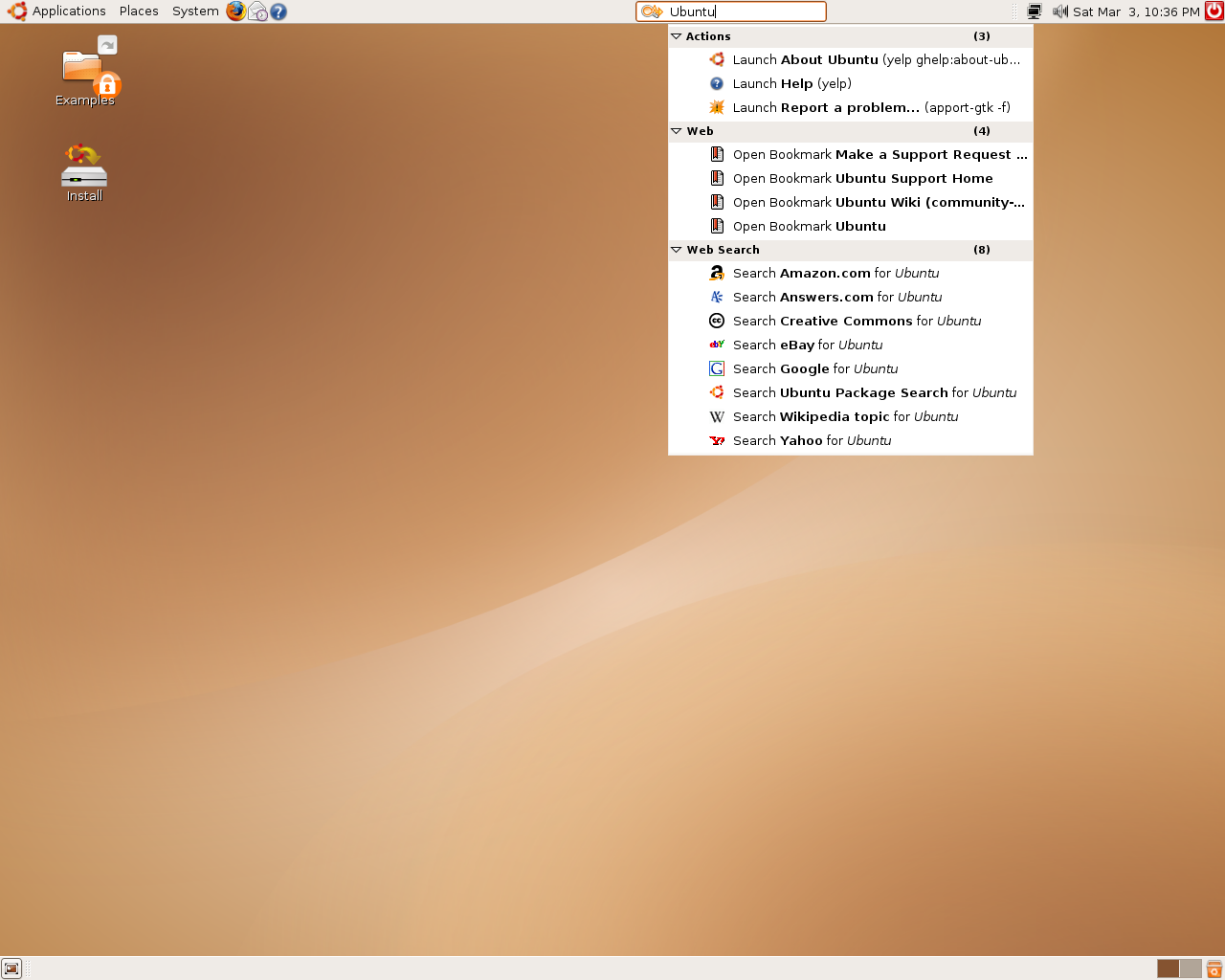Image resolution: width=1225 pixels, height=980 pixels.
Task: Collapse the Actions results group
Action: click(677, 36)
